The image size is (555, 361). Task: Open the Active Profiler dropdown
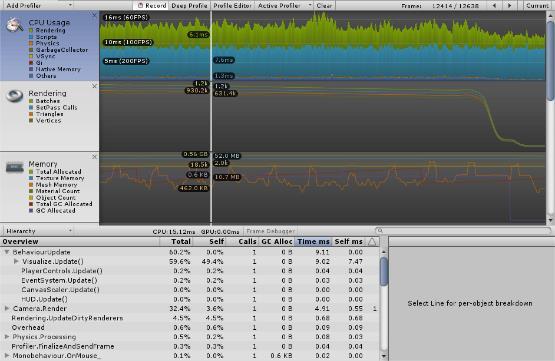click(x=284, y=5)
